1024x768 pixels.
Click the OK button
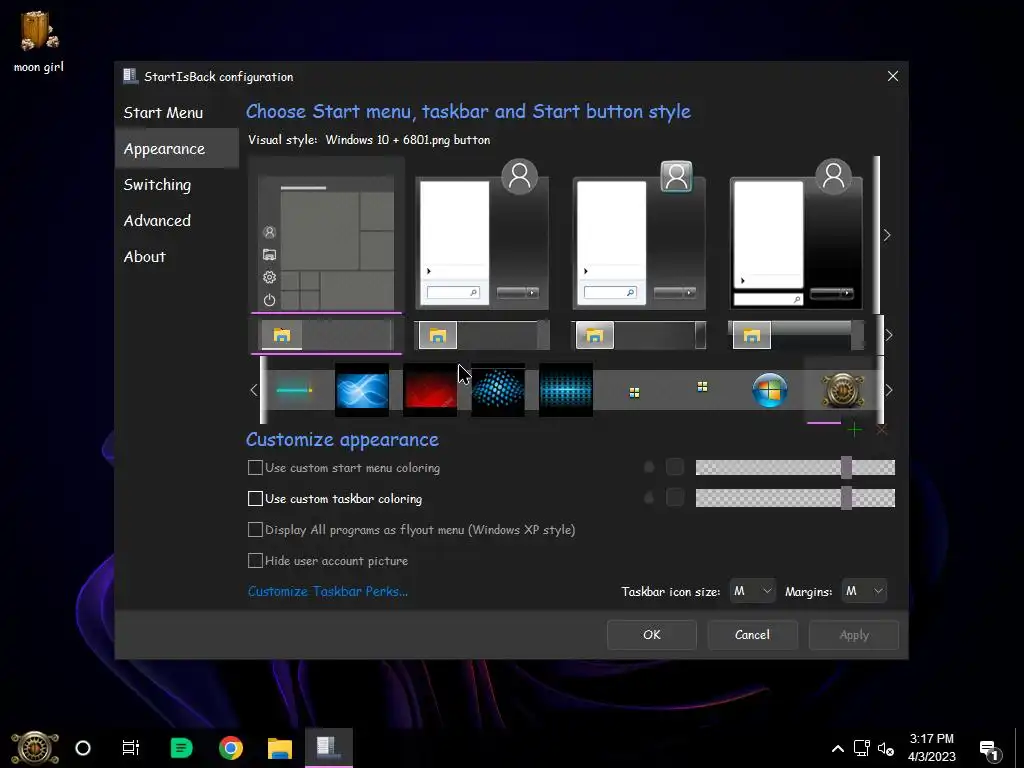coord(652,635)
